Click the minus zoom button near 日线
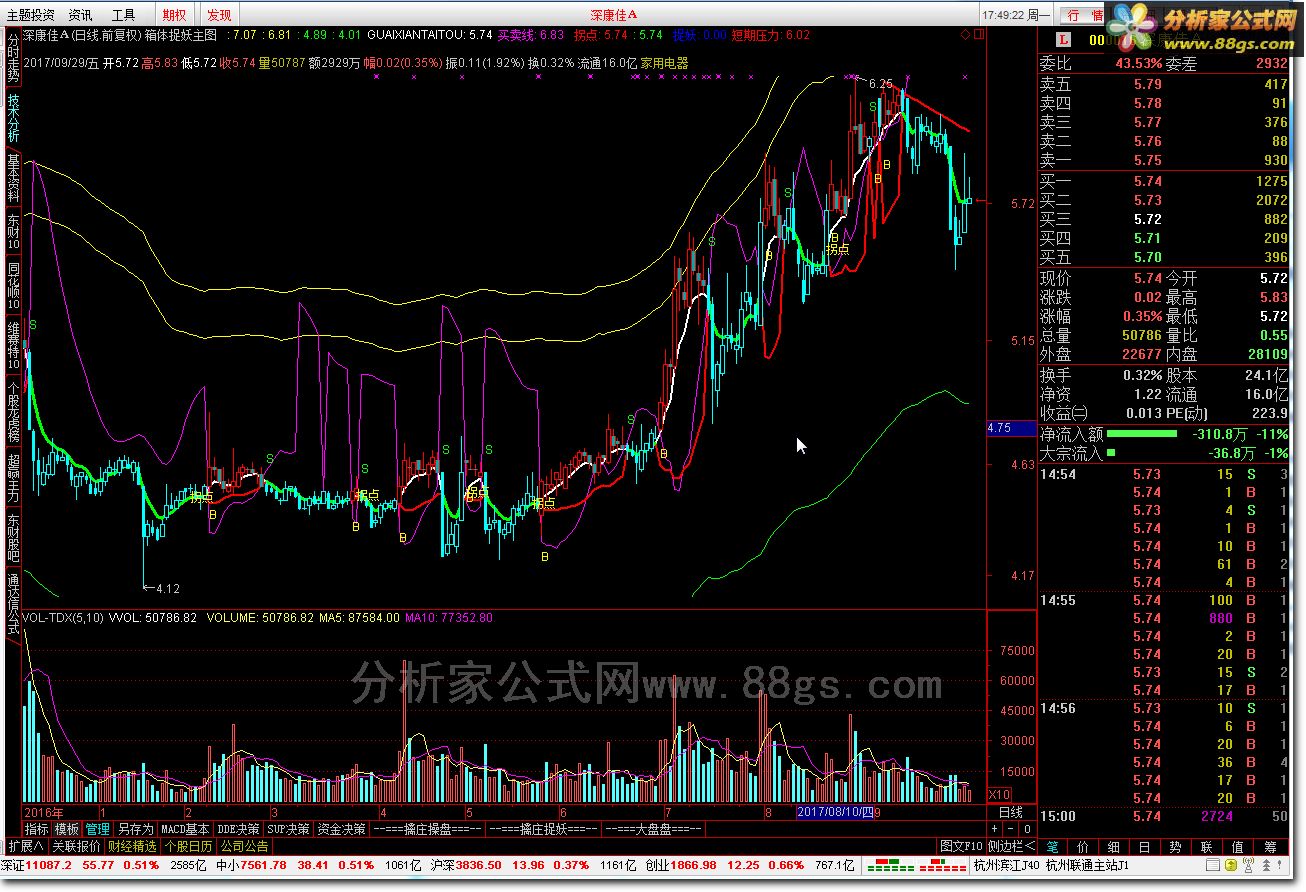 pos(1010,829)
